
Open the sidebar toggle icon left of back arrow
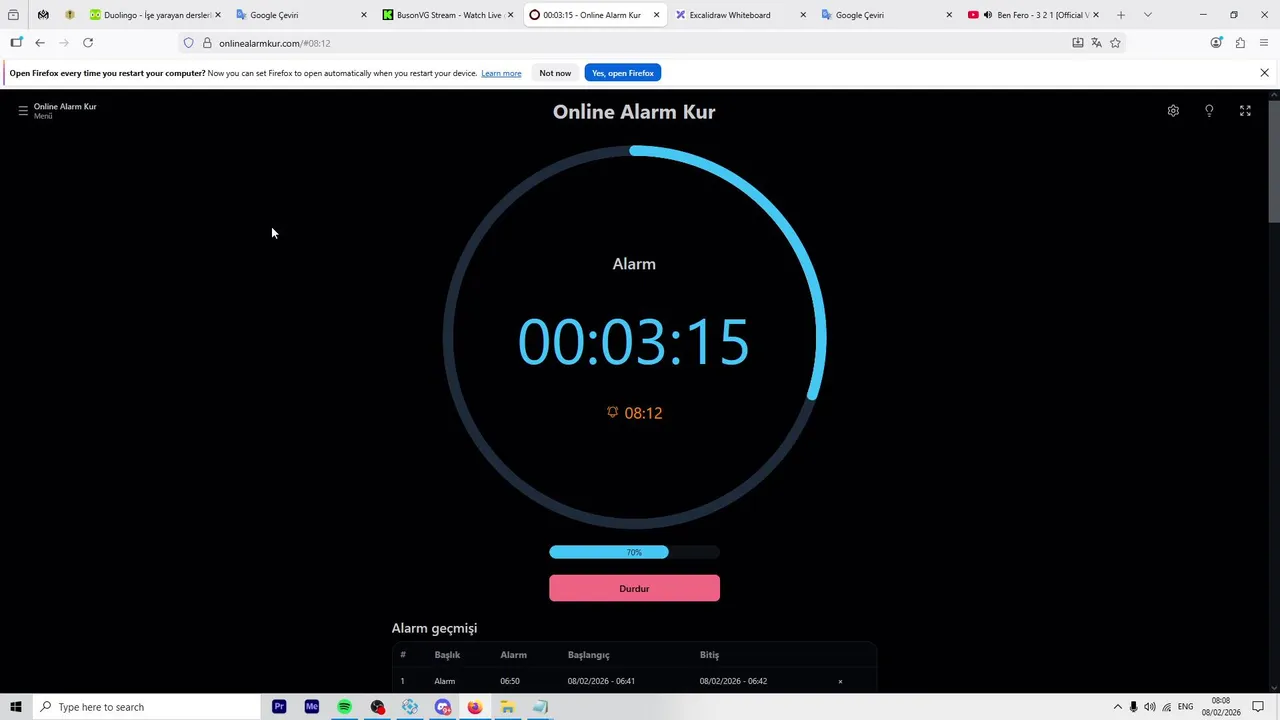[16, 43]
